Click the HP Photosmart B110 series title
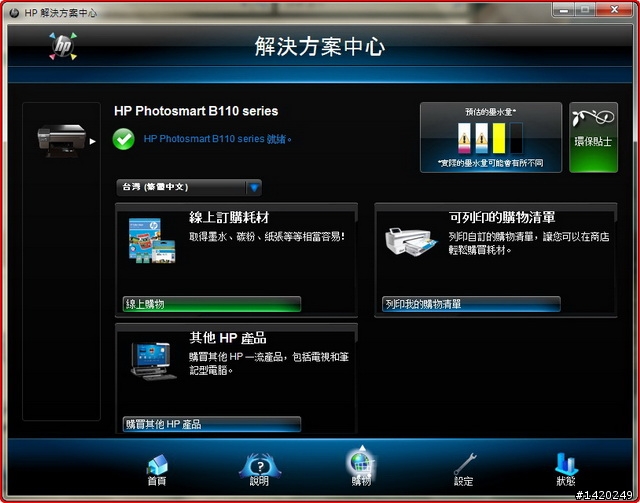 [196, 111]
